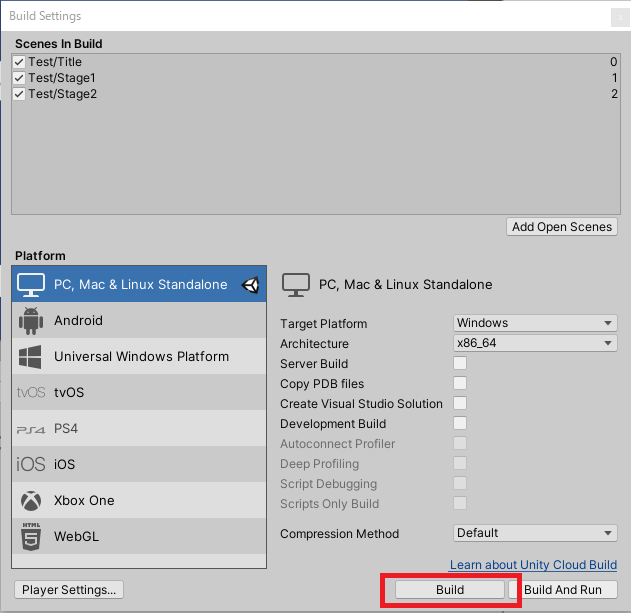The image size is (631, 613).
Task: Open Player Settings
Action: [69, 590]
